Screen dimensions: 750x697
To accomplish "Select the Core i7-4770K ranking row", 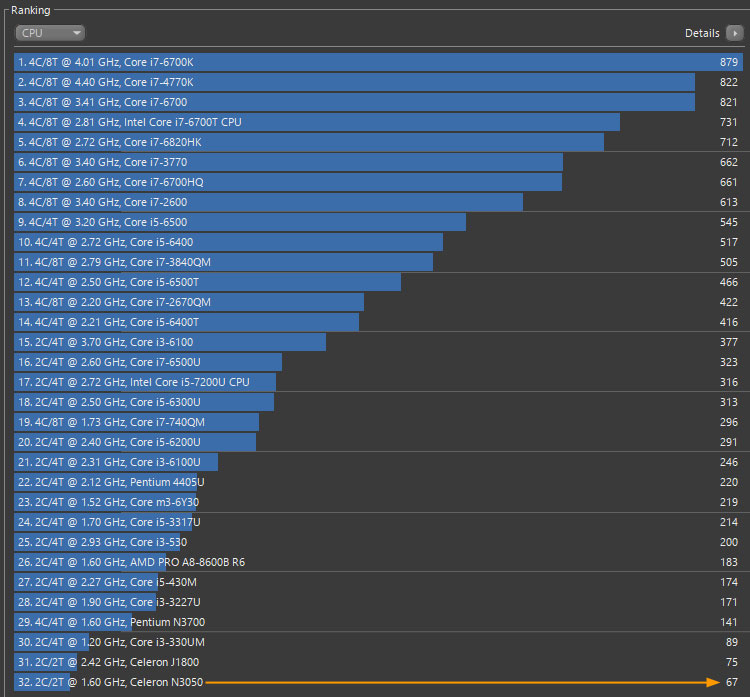I will (x=378, y=82).
